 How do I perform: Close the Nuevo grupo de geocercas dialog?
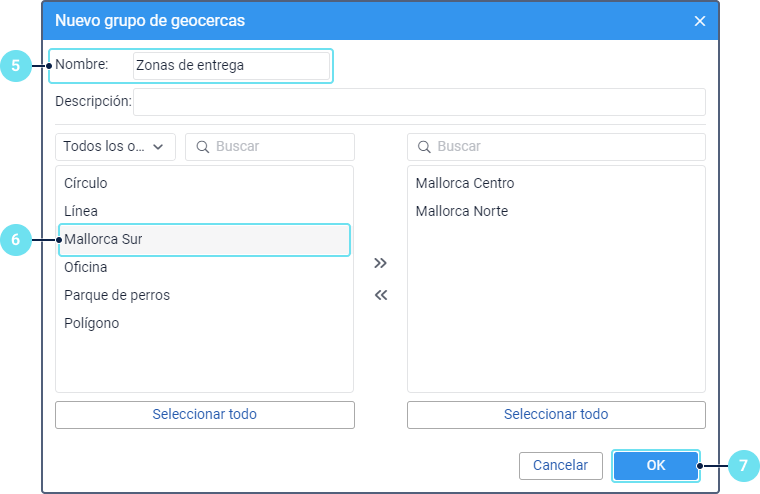tap(700, 21)
